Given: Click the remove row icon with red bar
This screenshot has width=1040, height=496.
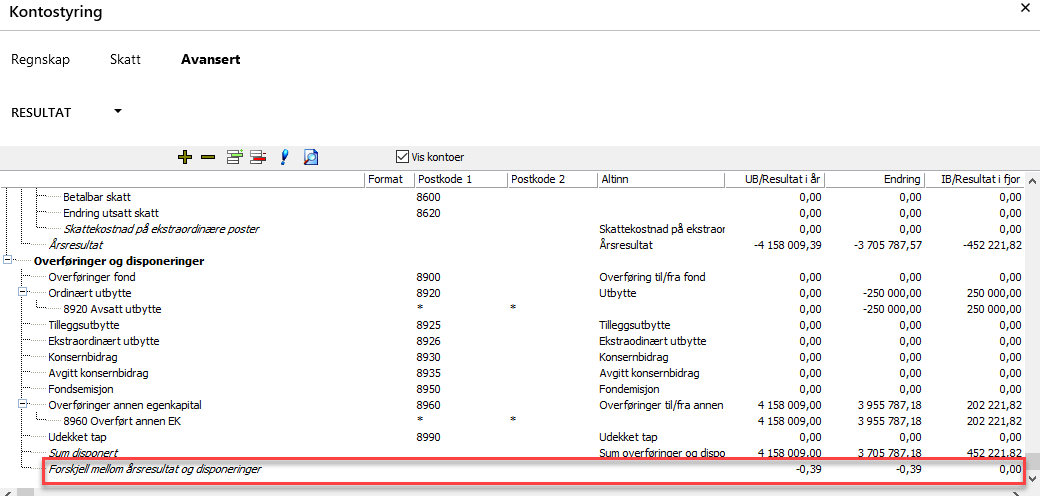Looking at the screenshot, I should [x=258, y=157].
